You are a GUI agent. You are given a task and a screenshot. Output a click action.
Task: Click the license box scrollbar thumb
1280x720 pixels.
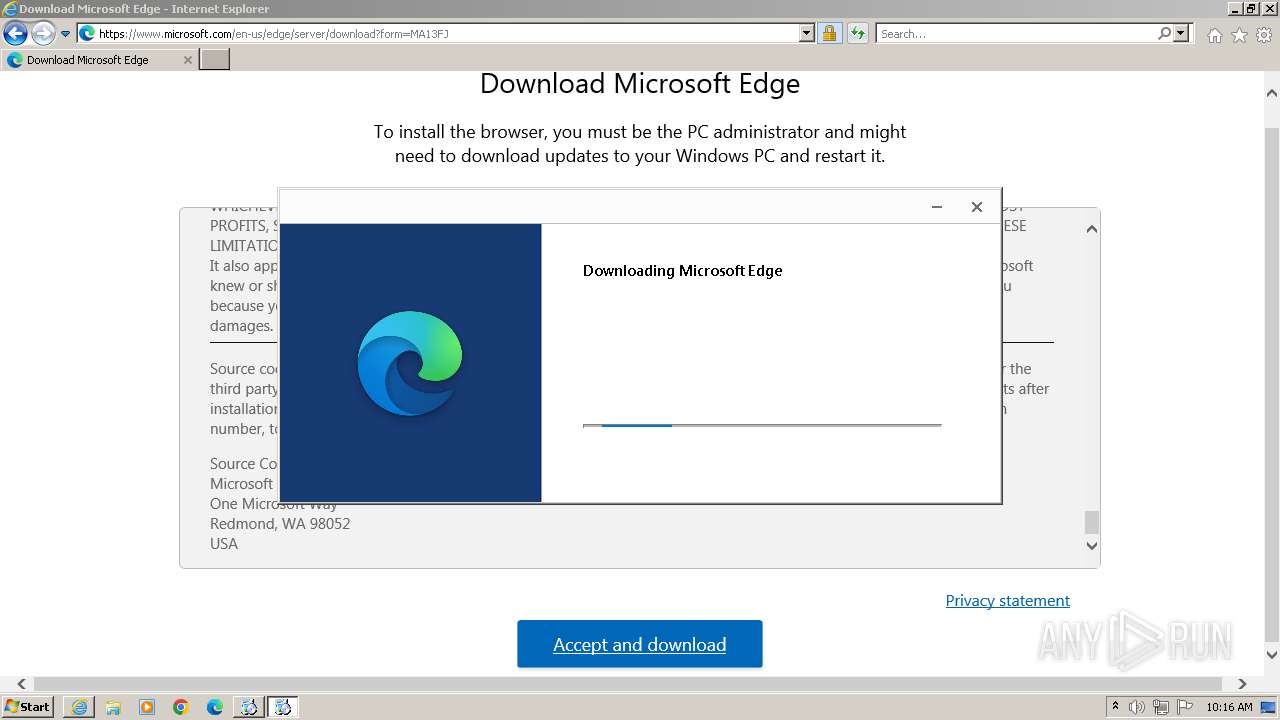[1091, 522]
